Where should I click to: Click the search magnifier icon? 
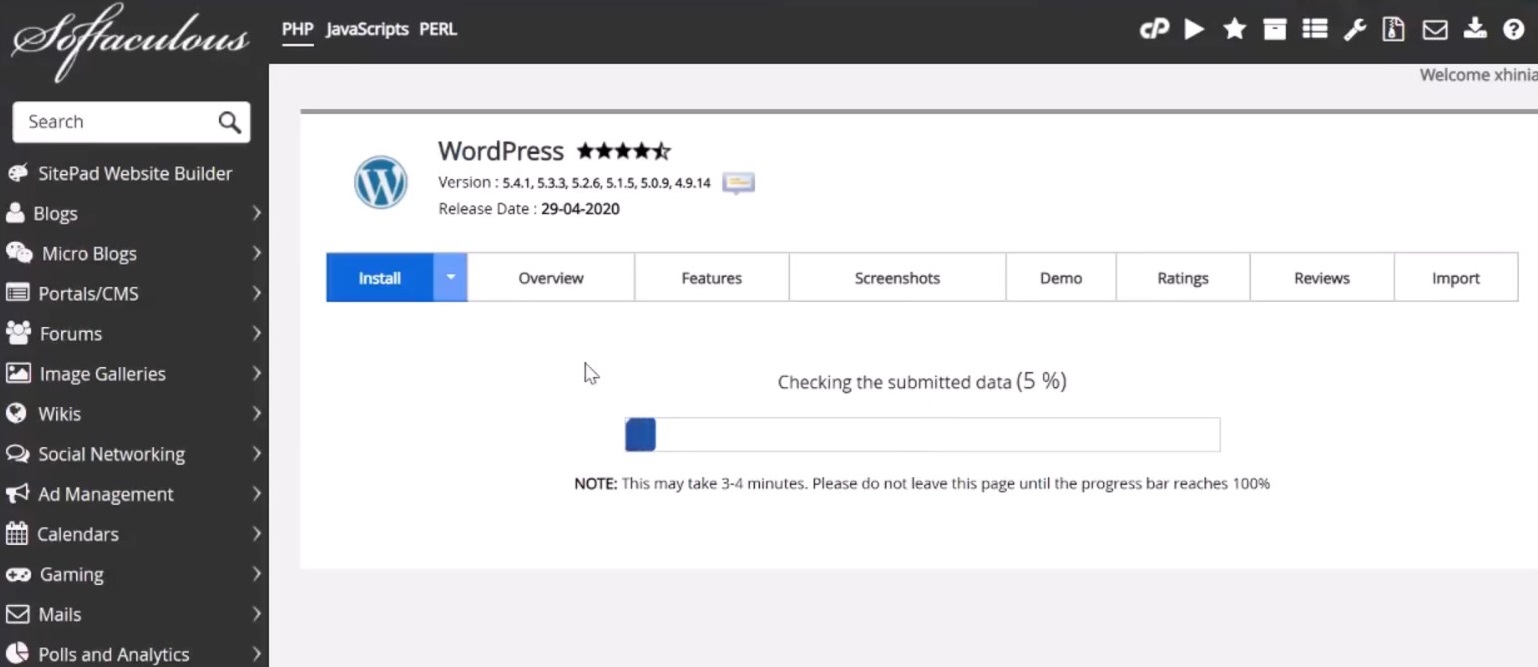(x=229, y=122)
